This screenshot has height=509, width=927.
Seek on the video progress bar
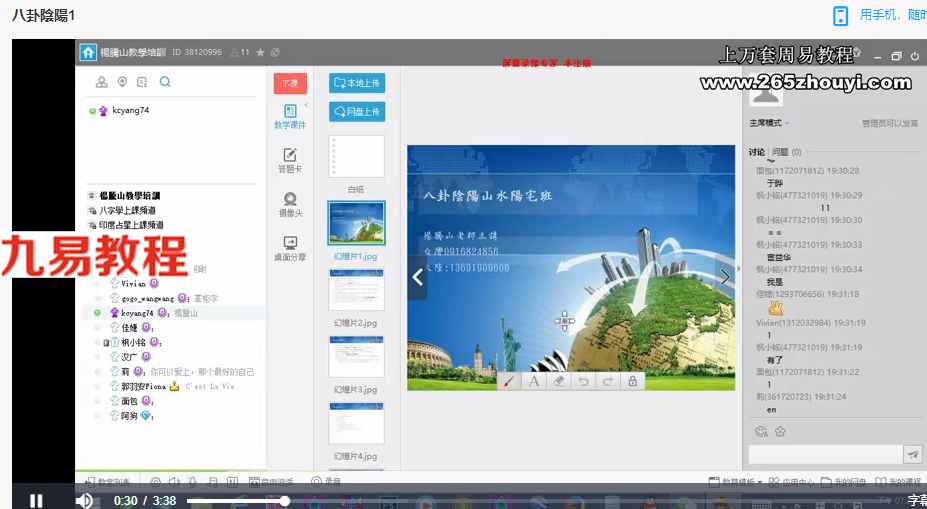pyautogui.click(x=532, y=501)
